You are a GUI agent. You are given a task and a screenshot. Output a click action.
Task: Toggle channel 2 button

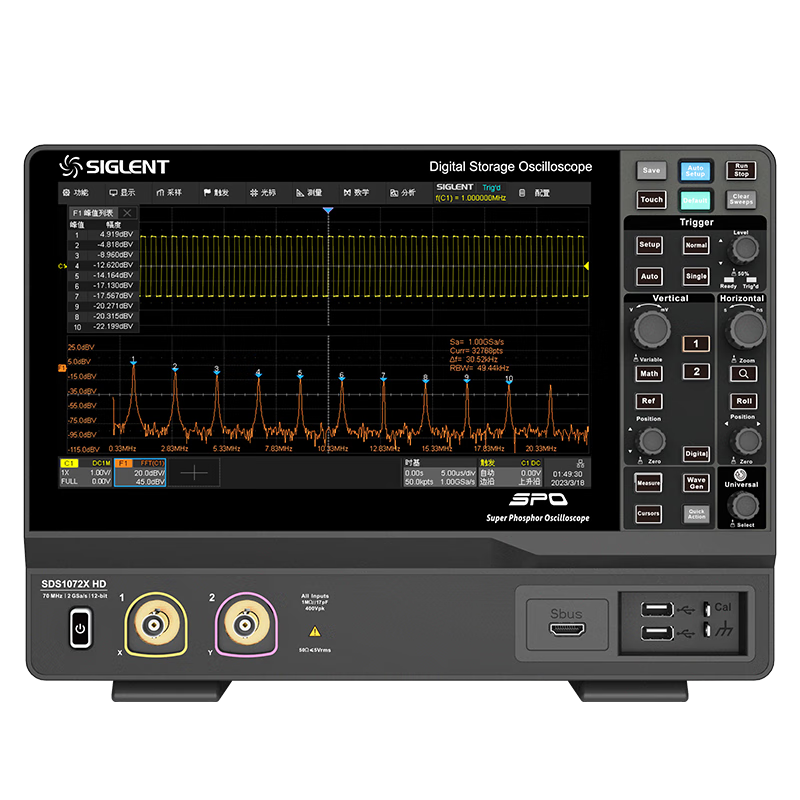click(x=696, y=372)
